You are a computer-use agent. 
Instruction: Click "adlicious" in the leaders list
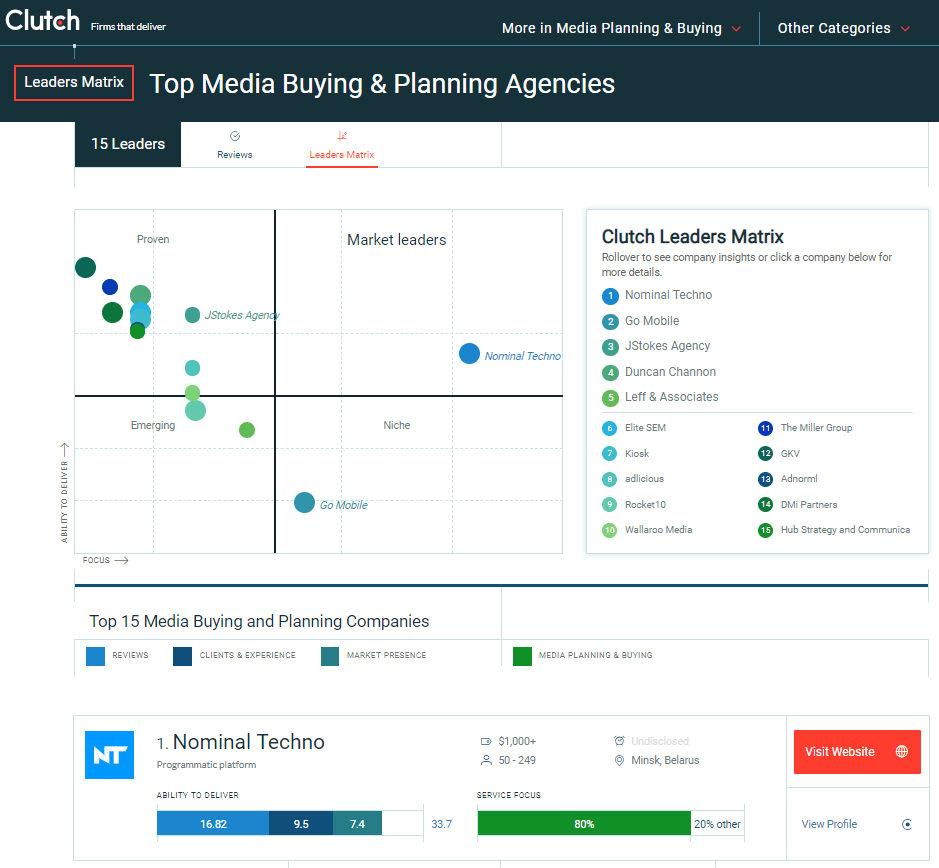click(x=644, y=479)
